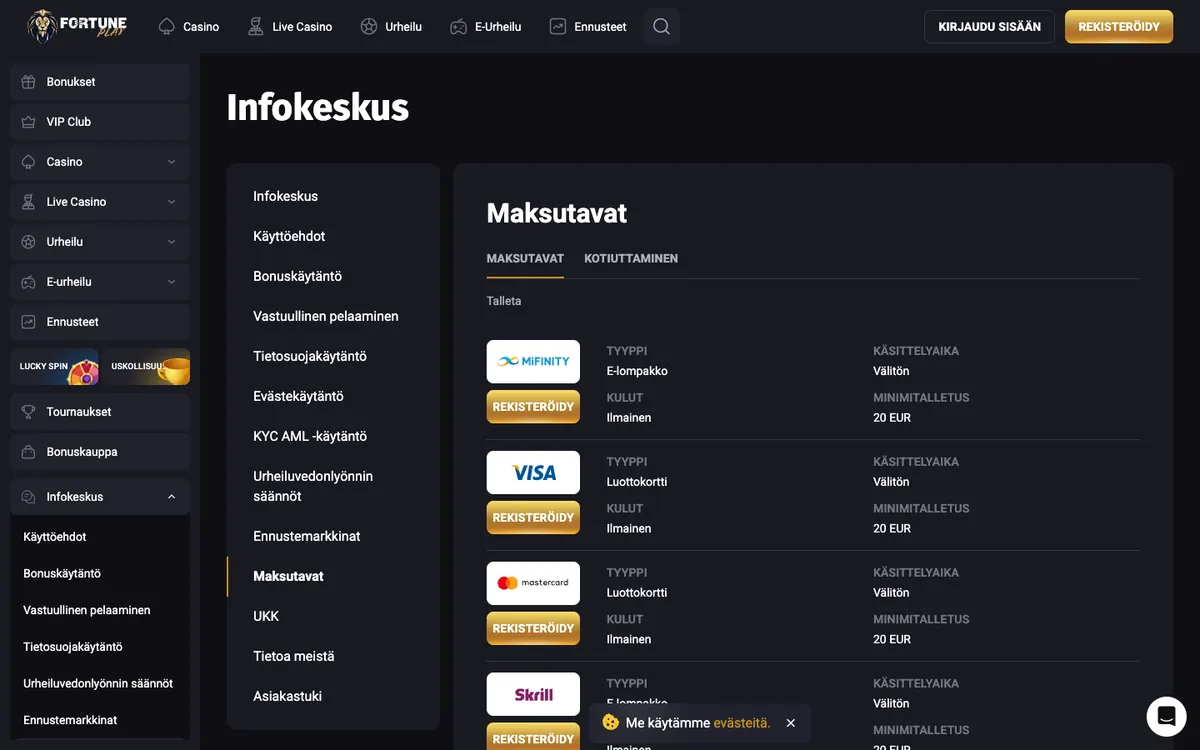Open KYC AML -käytäntö in the info menu
Image resolution: width=1200 pixels, height=750 pixels.
pyautogui.click(x=310, y=436)
